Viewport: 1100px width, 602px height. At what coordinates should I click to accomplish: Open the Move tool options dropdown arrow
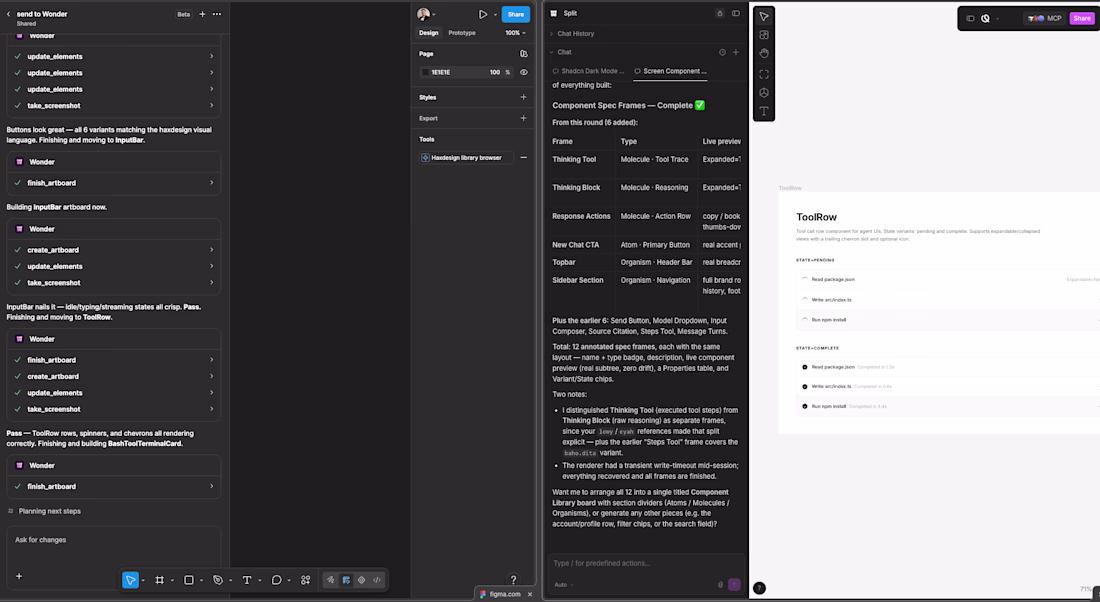pos(143,580)
